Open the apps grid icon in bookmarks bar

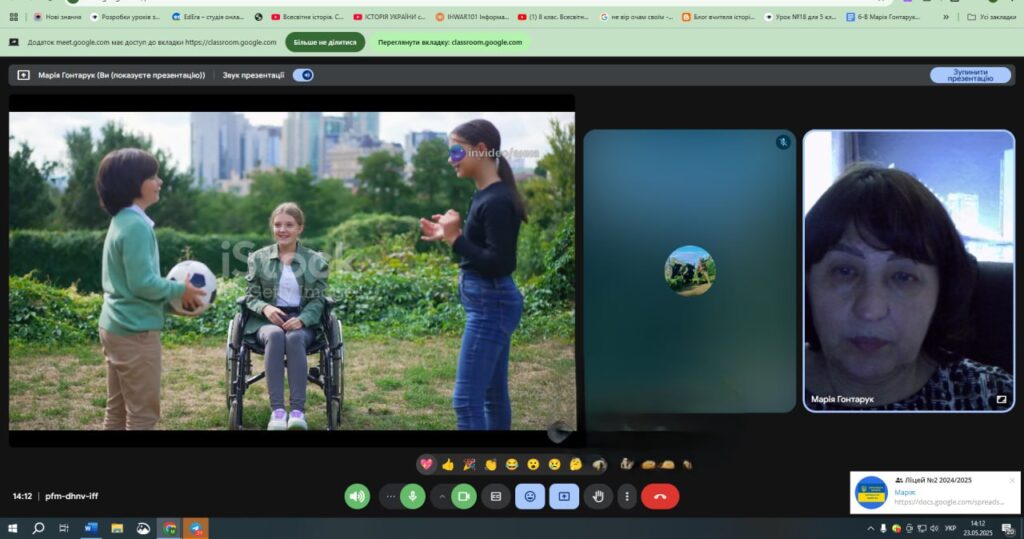tap(14, 17)
